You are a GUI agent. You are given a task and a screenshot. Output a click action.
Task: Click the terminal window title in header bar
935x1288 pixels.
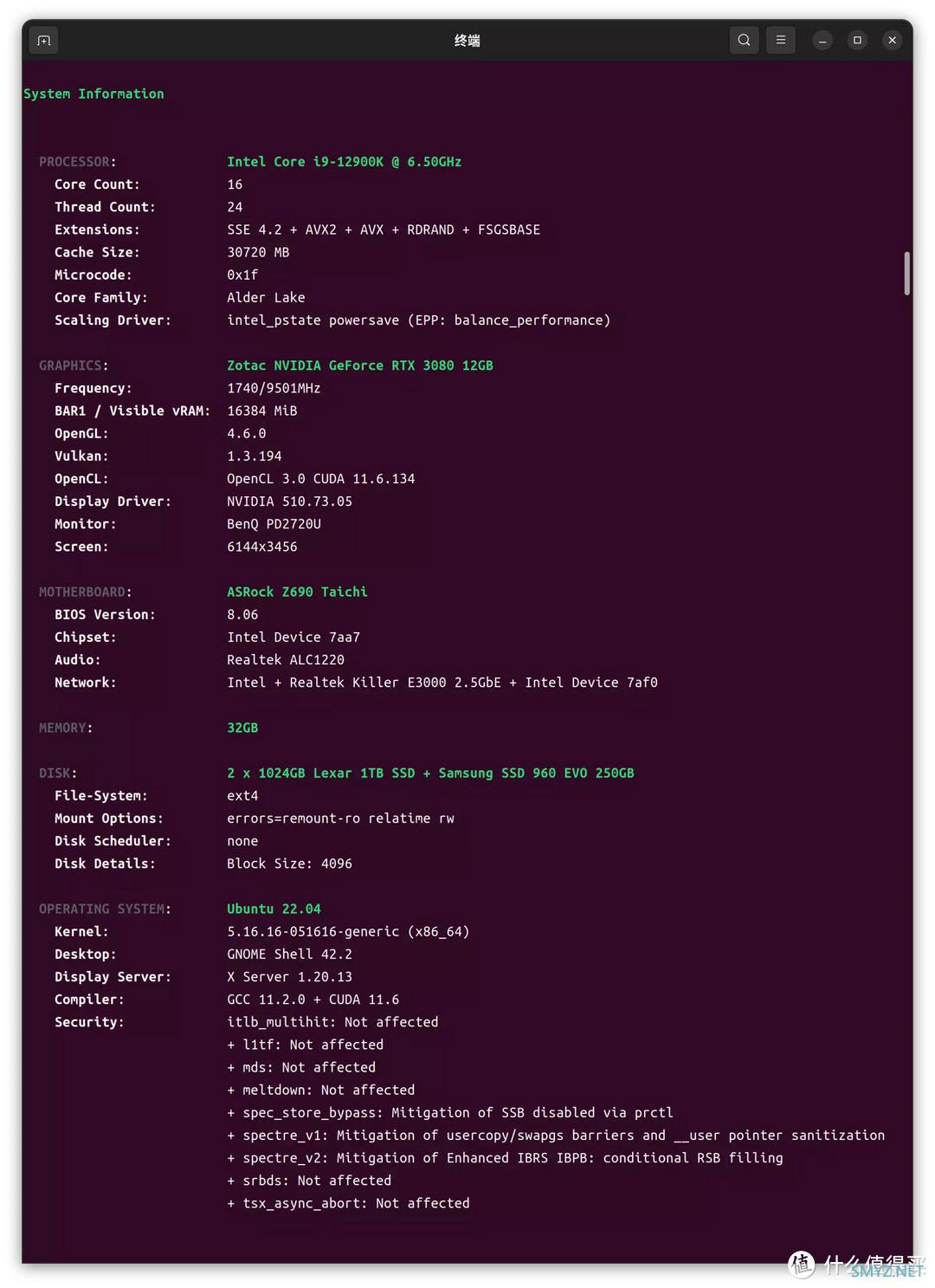pyautogui.click(x=467, y=40)
